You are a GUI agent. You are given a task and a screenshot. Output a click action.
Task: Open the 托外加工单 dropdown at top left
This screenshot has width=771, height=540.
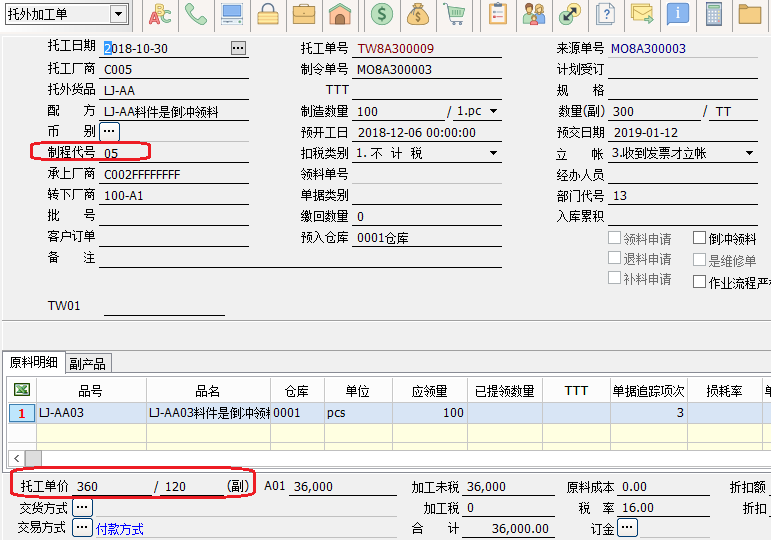pyautogui.click(x=119, y=14)
